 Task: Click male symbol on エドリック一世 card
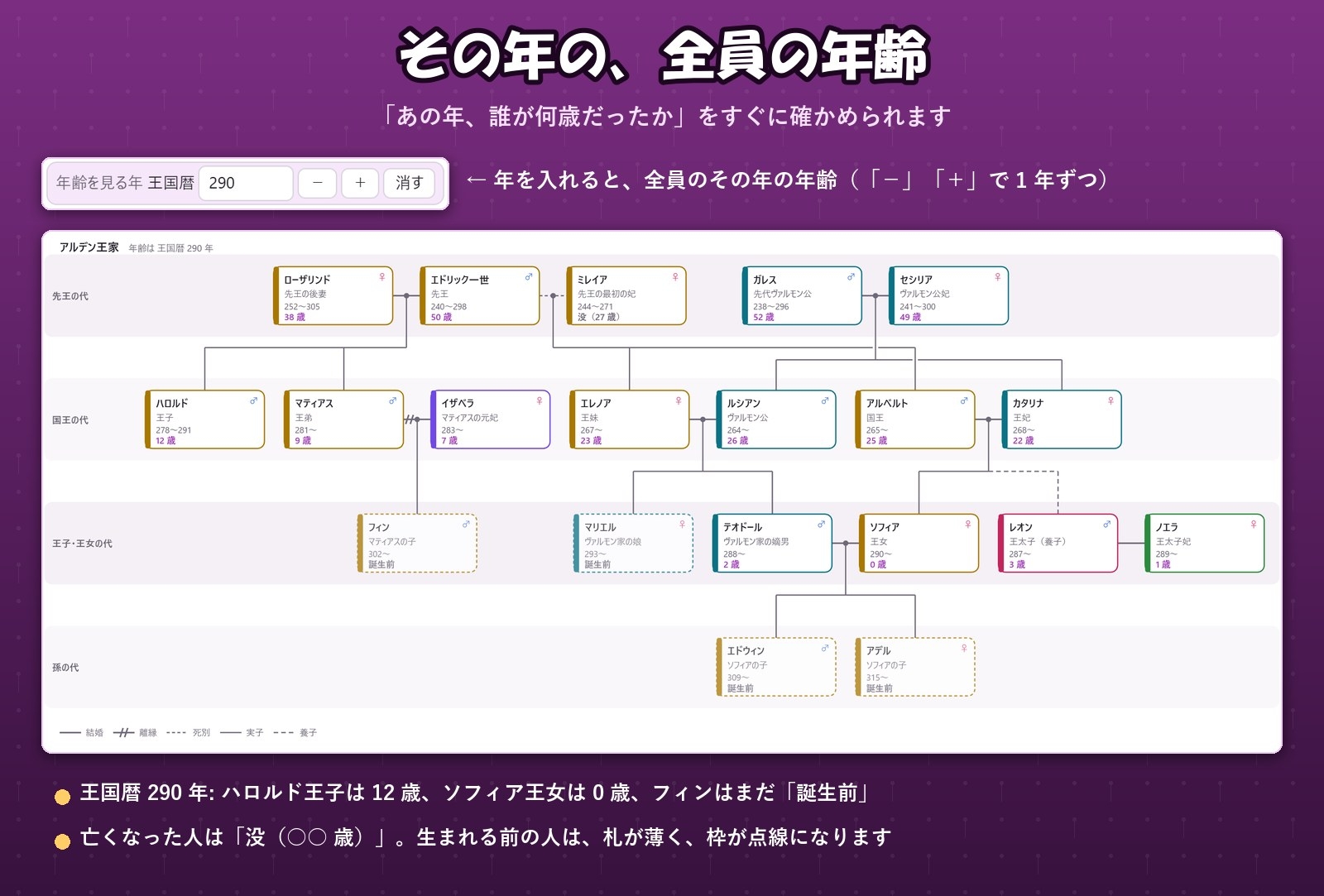(529, 277)
